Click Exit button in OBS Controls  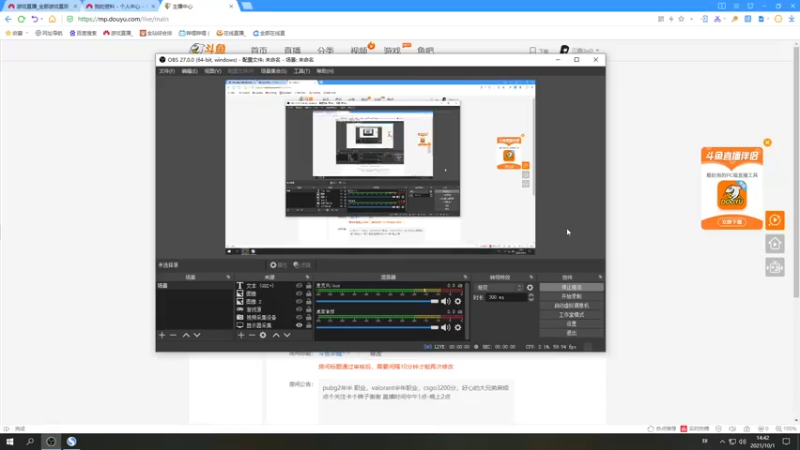(x=571, y=333)
